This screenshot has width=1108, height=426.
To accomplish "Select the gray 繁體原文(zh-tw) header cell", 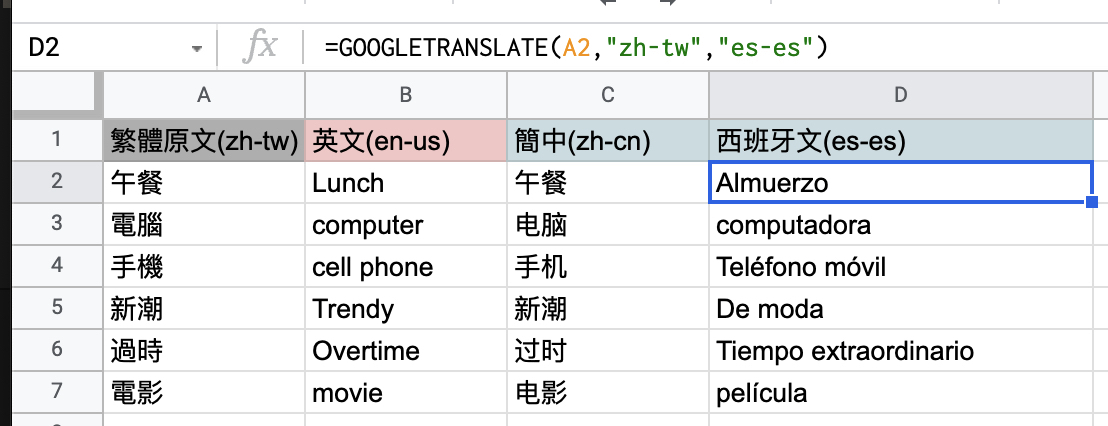I will [x=204, y=142].
